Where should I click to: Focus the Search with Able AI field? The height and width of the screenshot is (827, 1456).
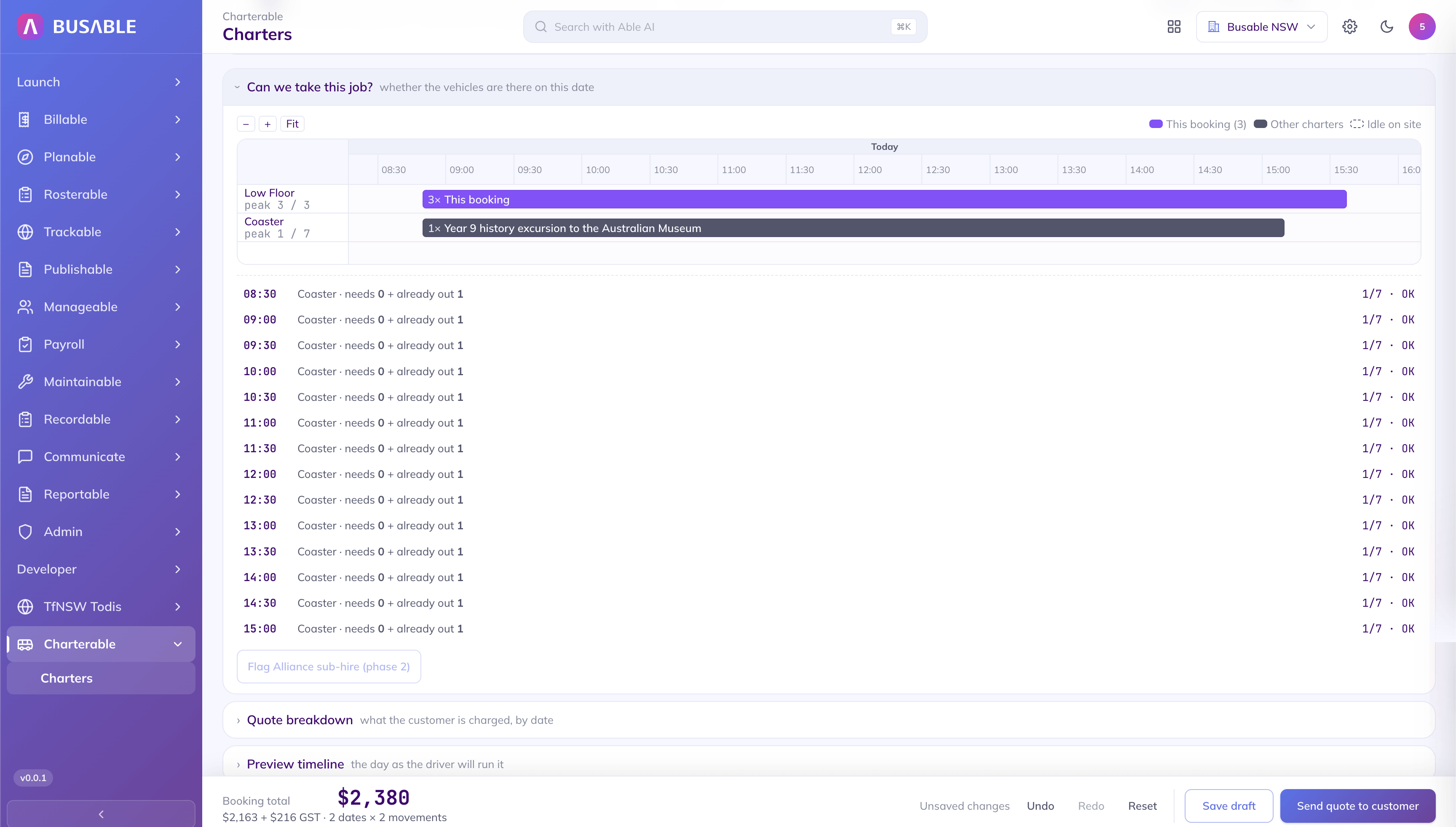tap(725, 27)
